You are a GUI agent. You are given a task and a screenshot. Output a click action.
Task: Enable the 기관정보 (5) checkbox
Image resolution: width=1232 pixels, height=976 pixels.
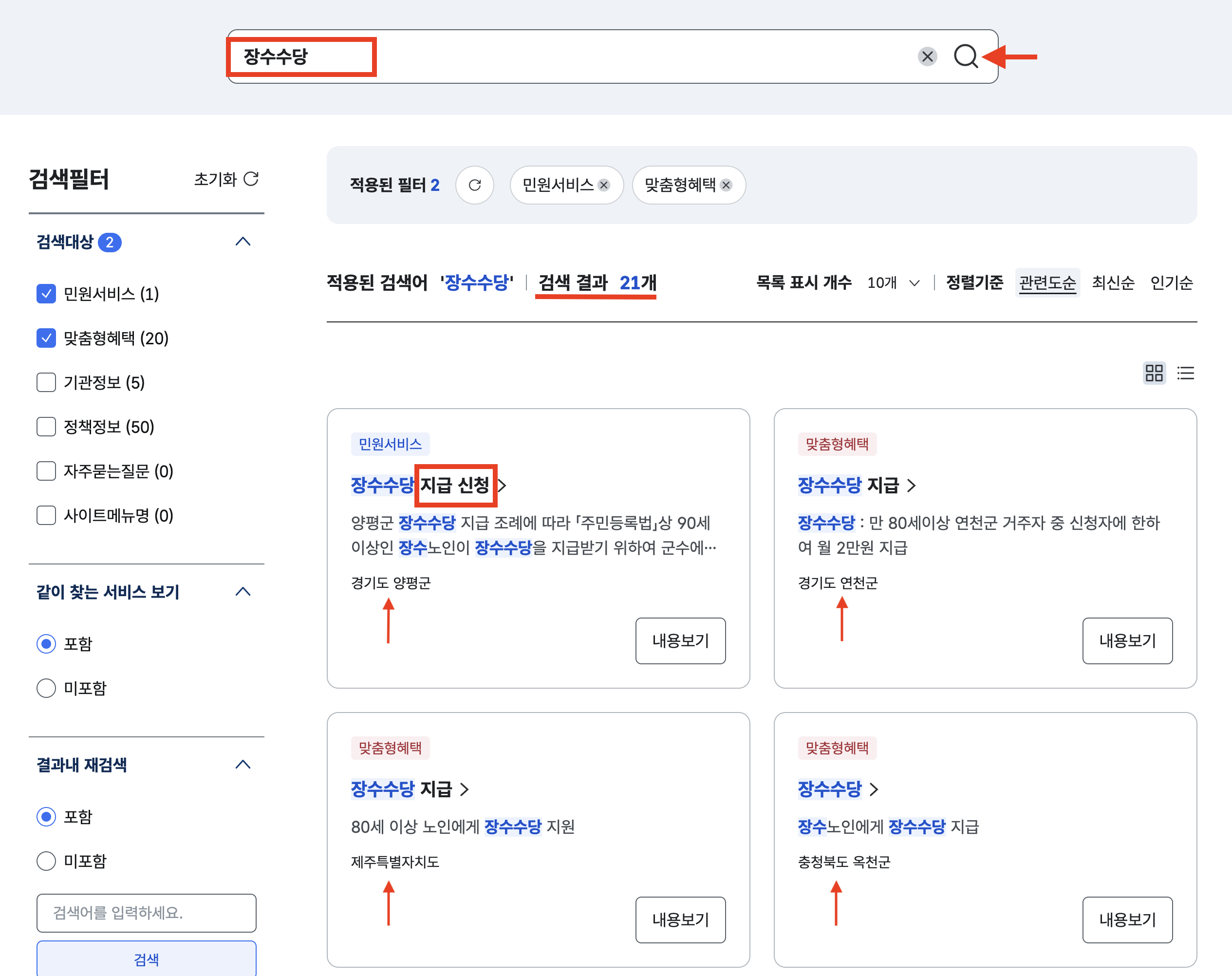46,382
